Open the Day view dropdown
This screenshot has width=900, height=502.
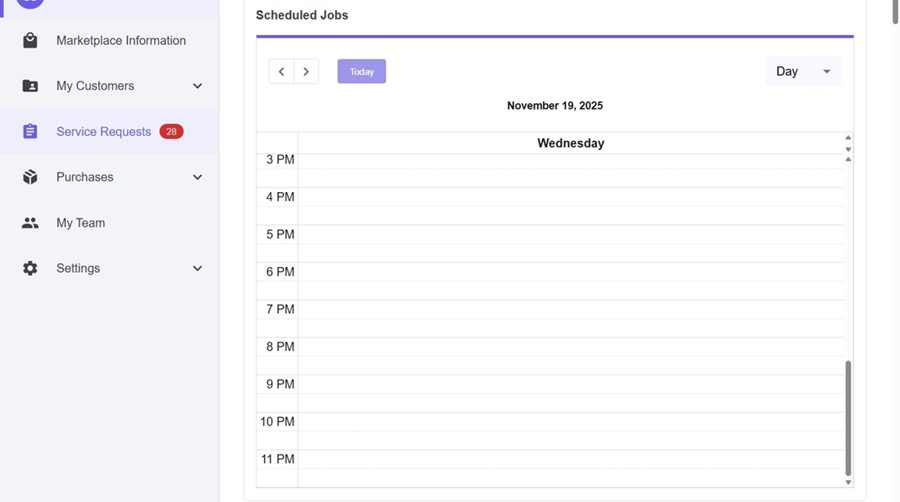803,72
